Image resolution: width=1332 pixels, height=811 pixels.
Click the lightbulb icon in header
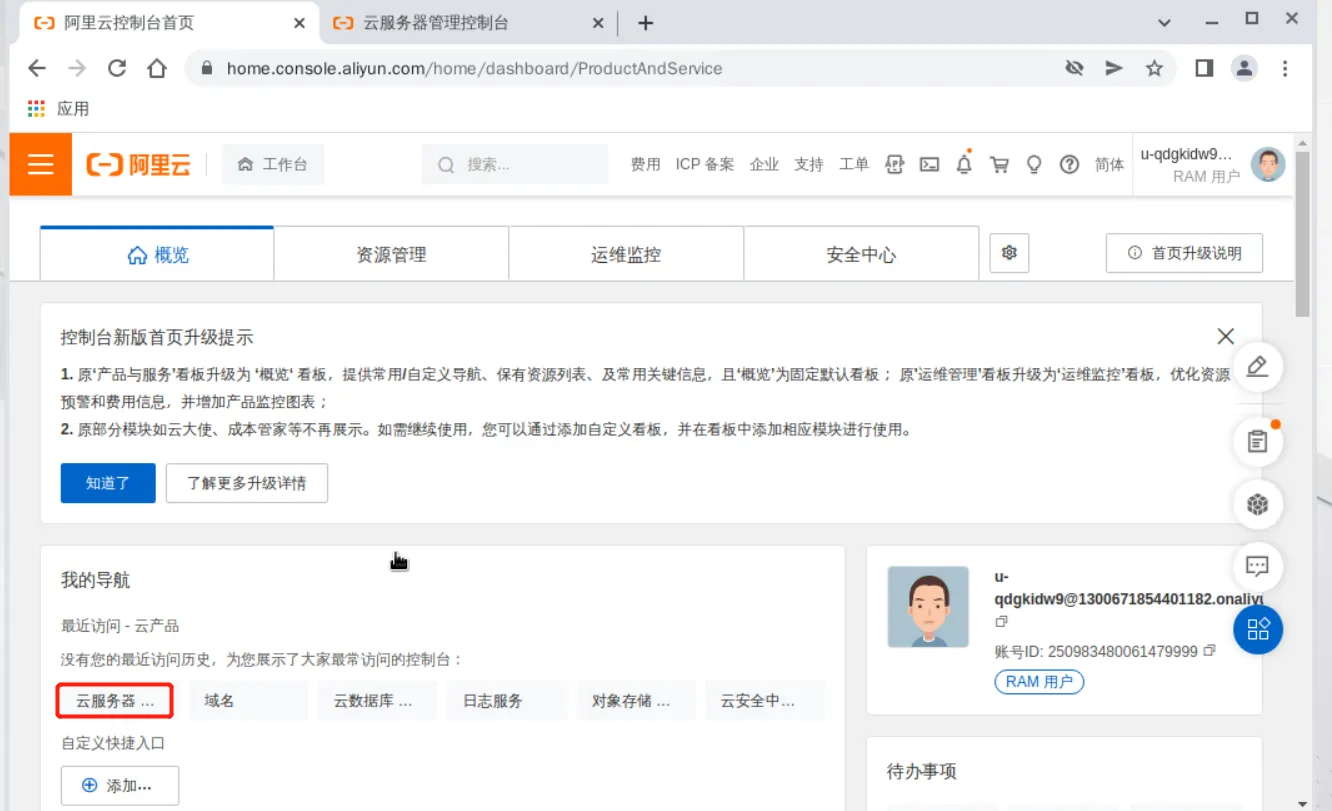tap(1034, 165)
